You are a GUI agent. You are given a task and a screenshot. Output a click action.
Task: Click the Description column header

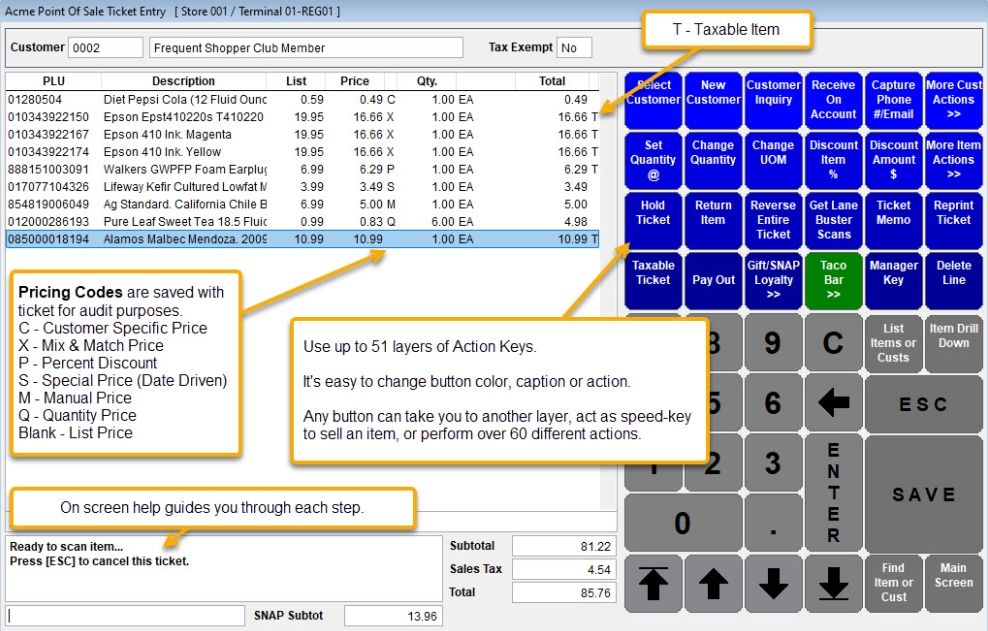tap(183, 81)
